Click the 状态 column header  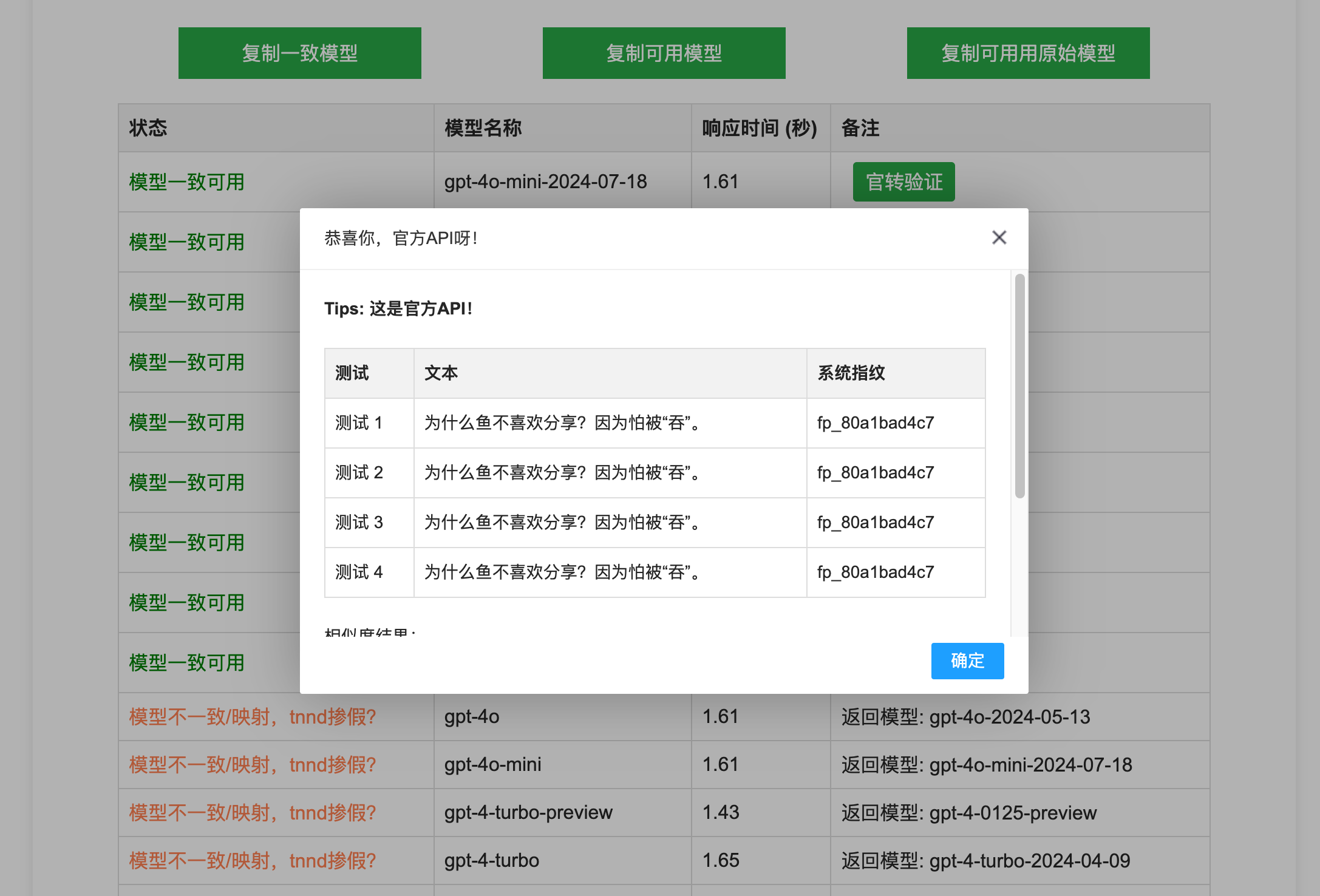coord(276,128)
